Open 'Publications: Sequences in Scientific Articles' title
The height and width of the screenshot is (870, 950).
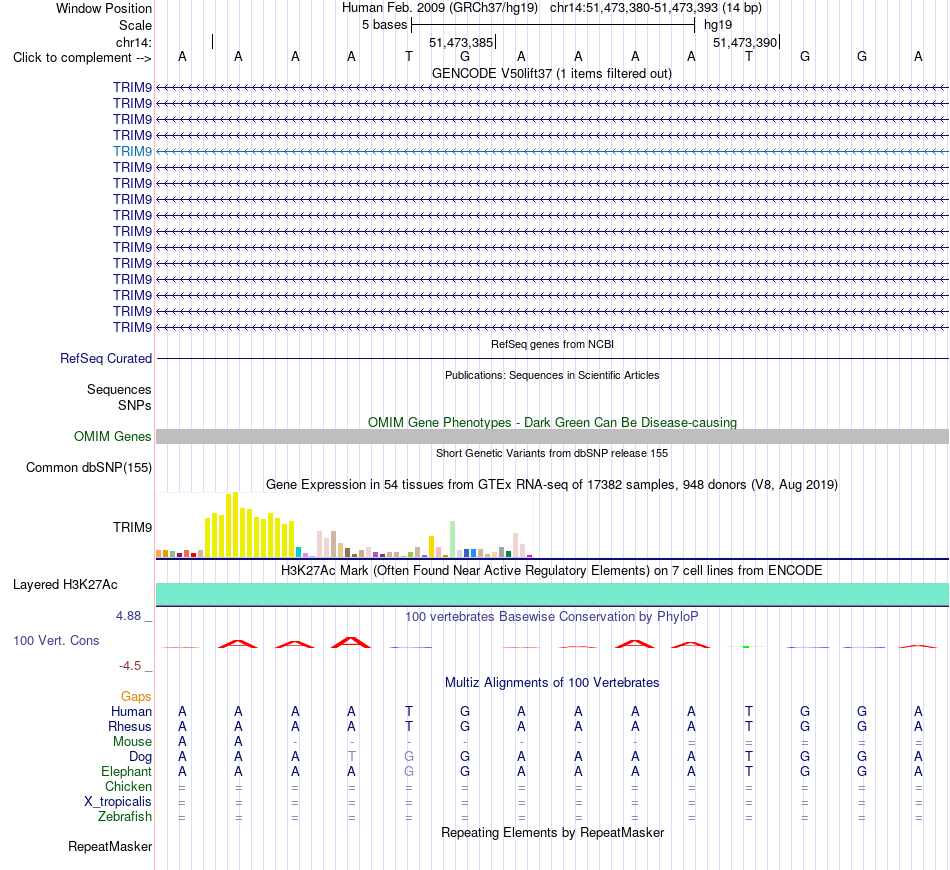pos(552,375)
